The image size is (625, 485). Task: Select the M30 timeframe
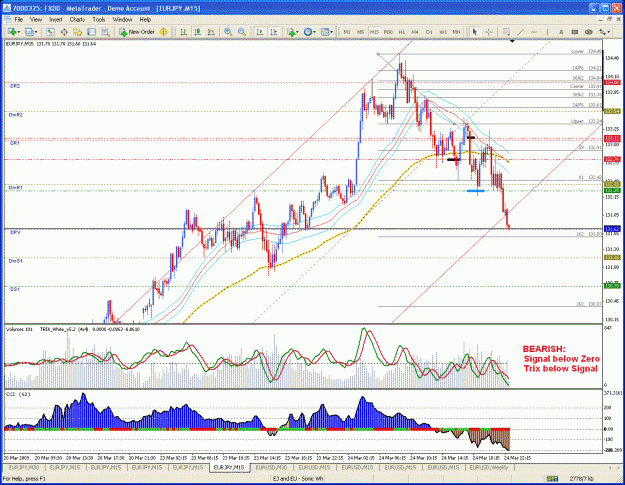388,32
